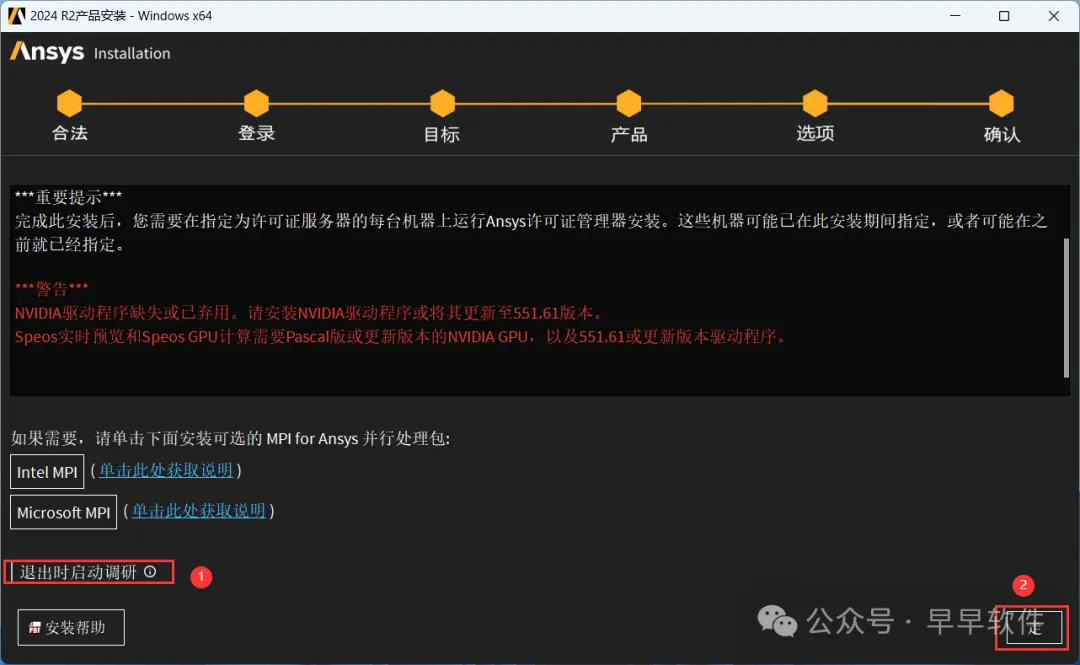Click the 确认 step label text
This screenshot has width=1080, height=665.
(x=1001, y=134)
